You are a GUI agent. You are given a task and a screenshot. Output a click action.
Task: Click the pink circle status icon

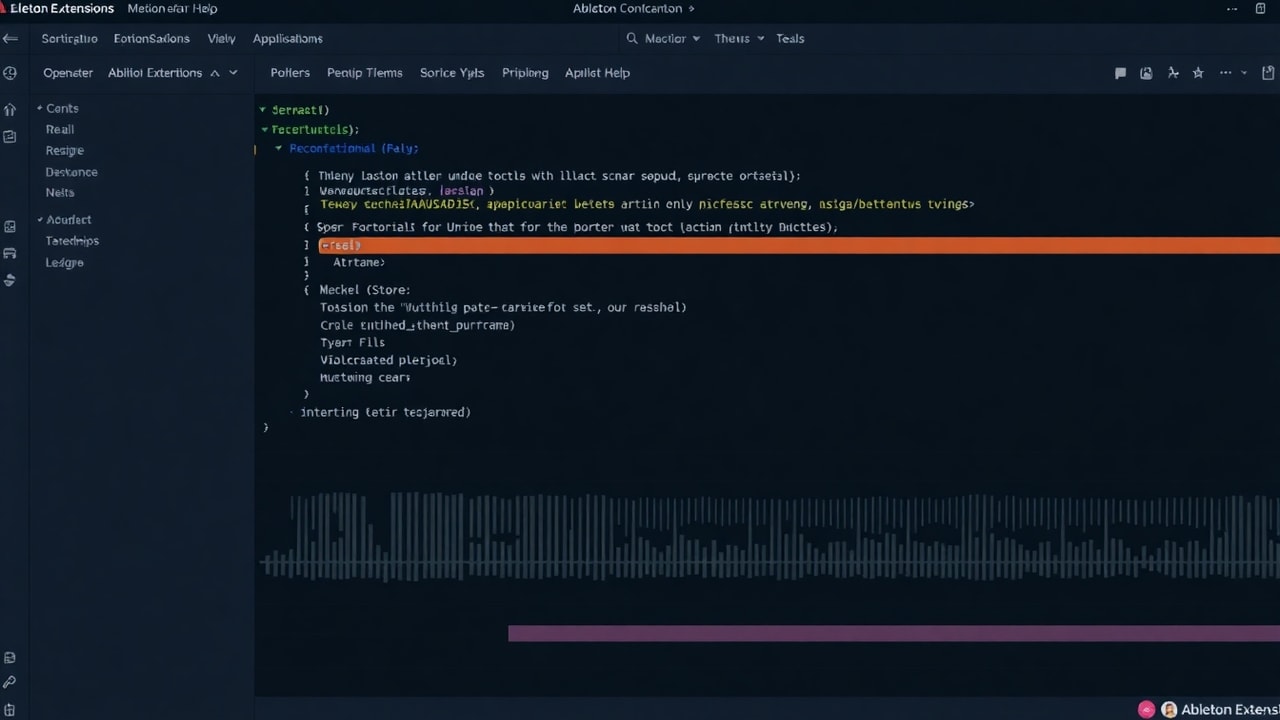coord(1146,709)
